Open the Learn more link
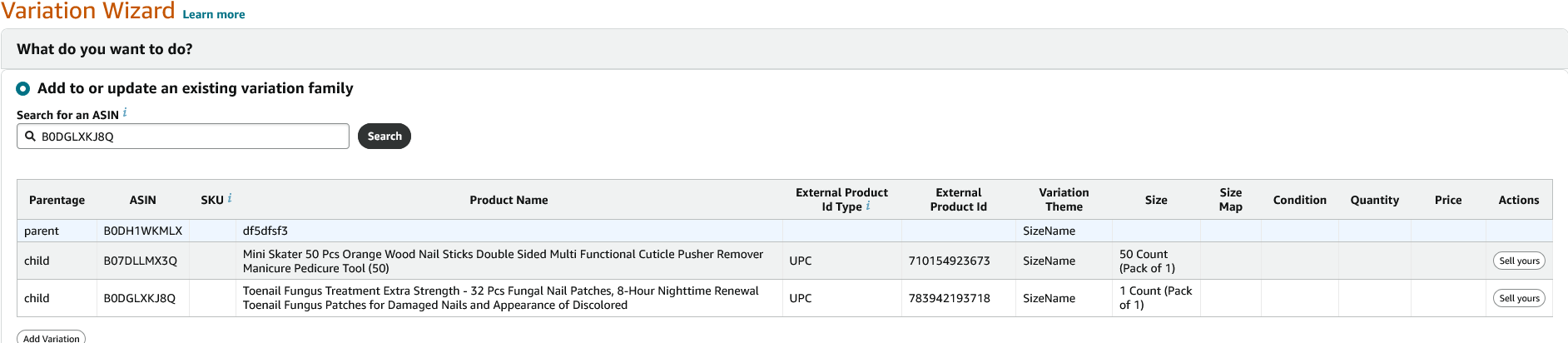Screen dimensions: 1568x343 (x=214, y=14)
